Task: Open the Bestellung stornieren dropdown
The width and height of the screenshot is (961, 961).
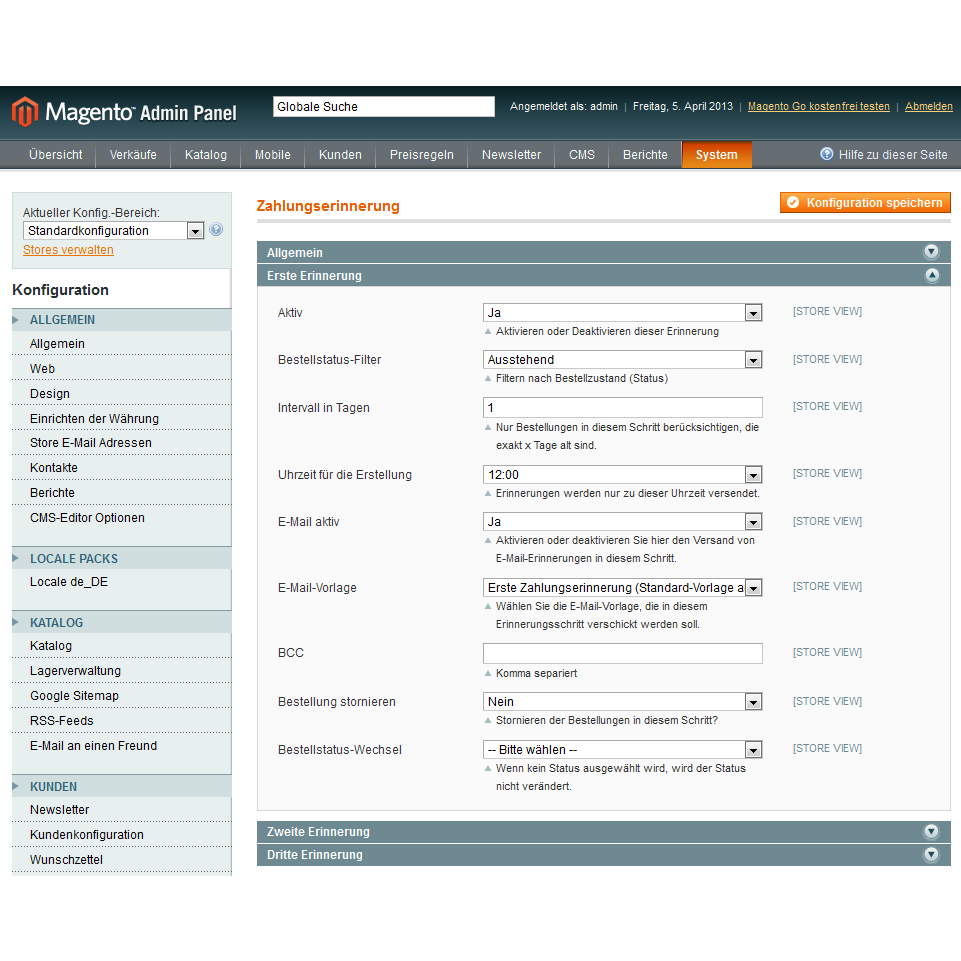Action: [623, 702]
